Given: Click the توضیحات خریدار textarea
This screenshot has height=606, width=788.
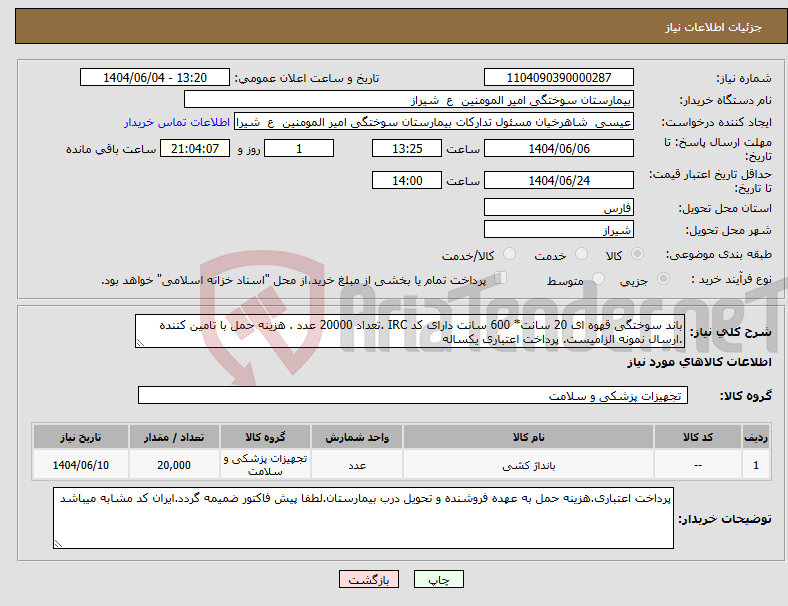Looking at the screenshot, I should click(363, 518).
